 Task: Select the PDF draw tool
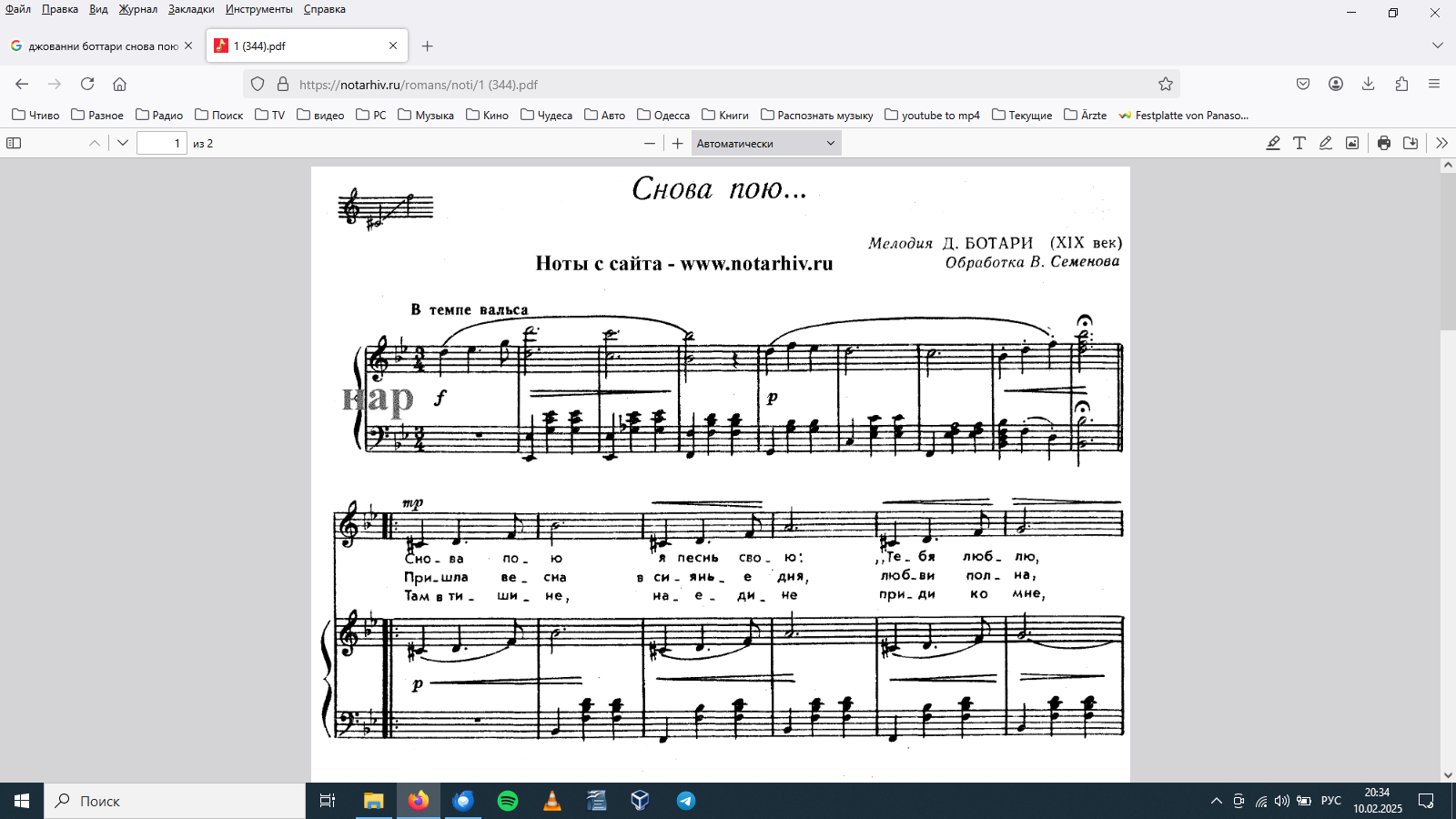tap(1326, 143)
